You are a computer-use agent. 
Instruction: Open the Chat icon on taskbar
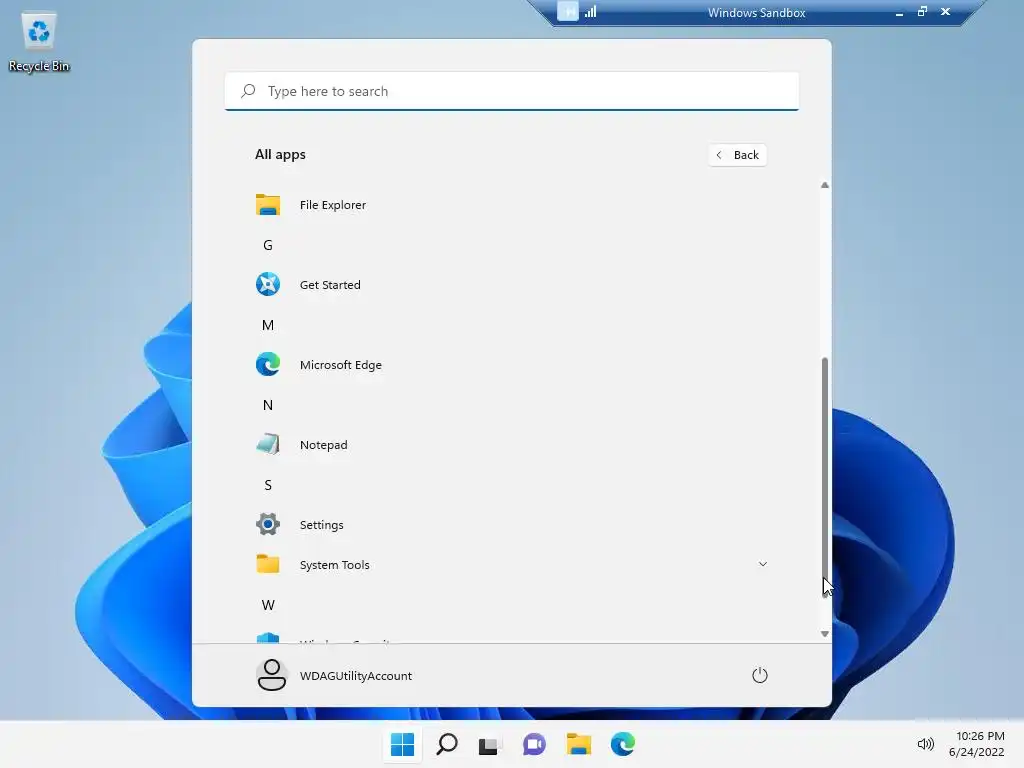click(534, 744)
